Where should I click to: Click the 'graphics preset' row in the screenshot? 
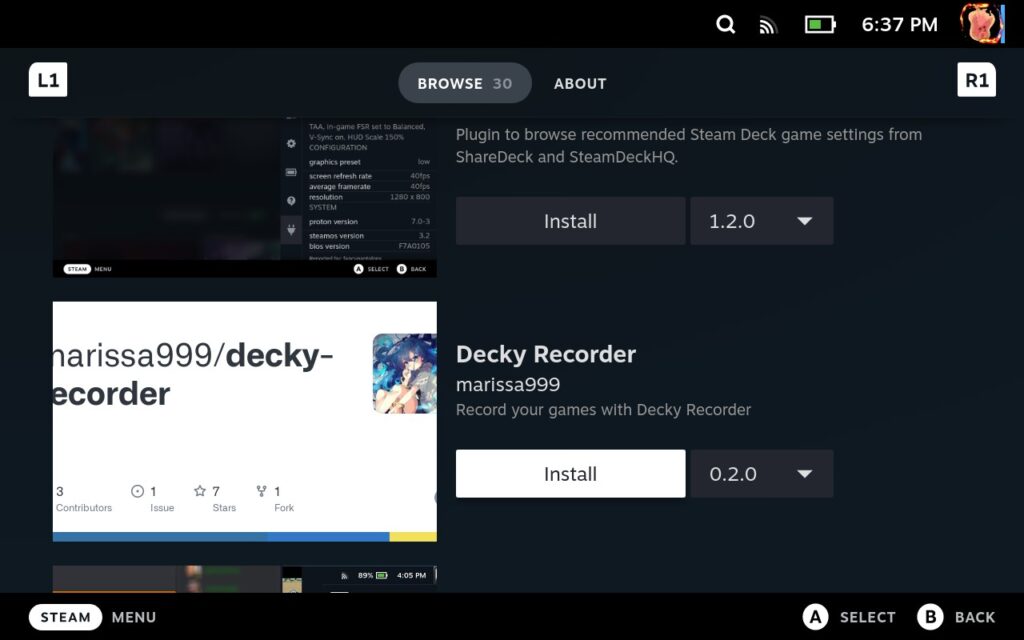[369, 162]
